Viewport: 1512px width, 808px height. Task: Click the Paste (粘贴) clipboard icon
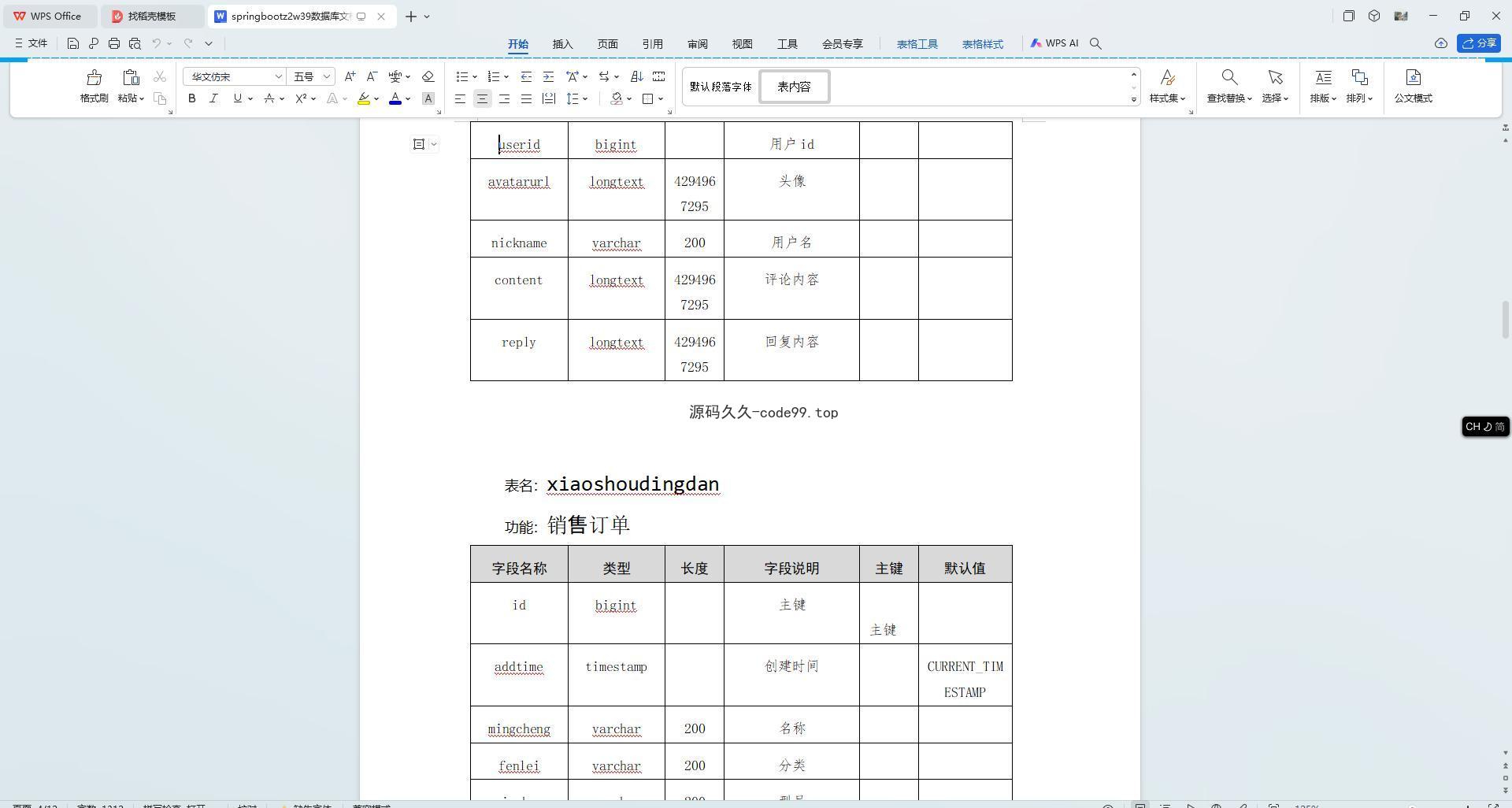(x=131, y=77)
